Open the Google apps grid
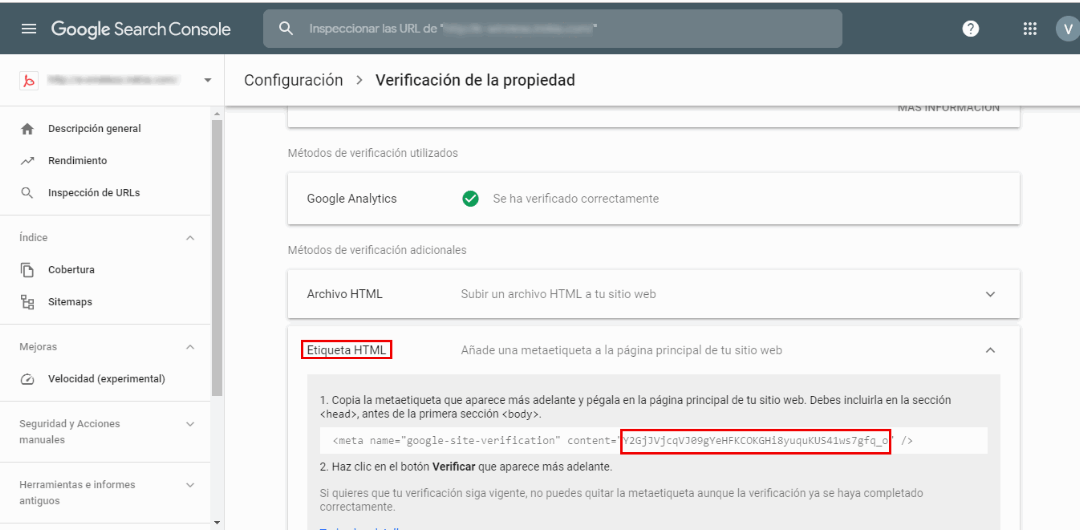The image size is (1080, 530). [x=1030, y=28]
